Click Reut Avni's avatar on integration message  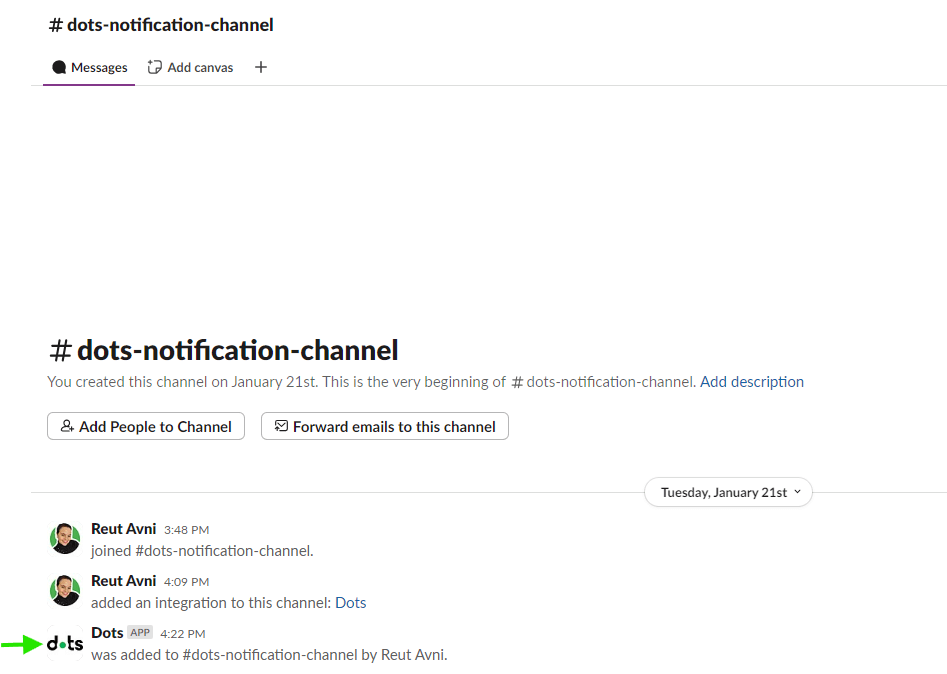click(x=65, y=590)
